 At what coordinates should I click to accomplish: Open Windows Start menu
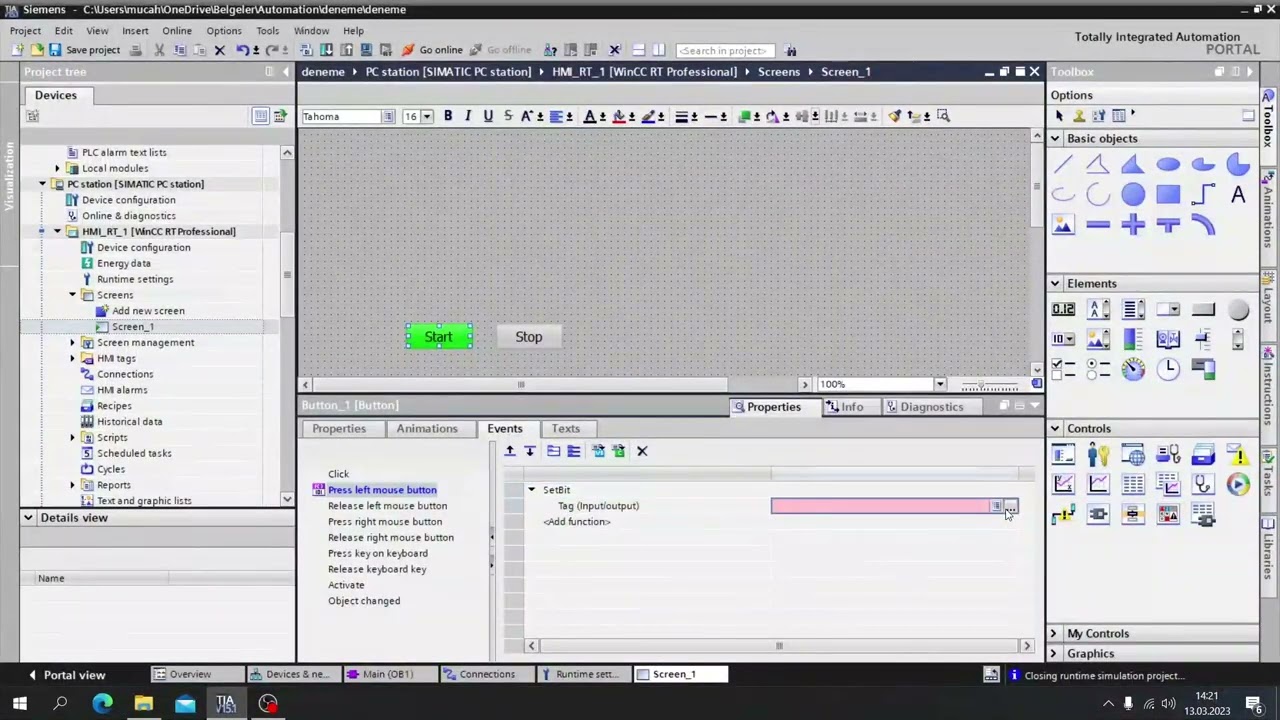[x=19, y=704]
